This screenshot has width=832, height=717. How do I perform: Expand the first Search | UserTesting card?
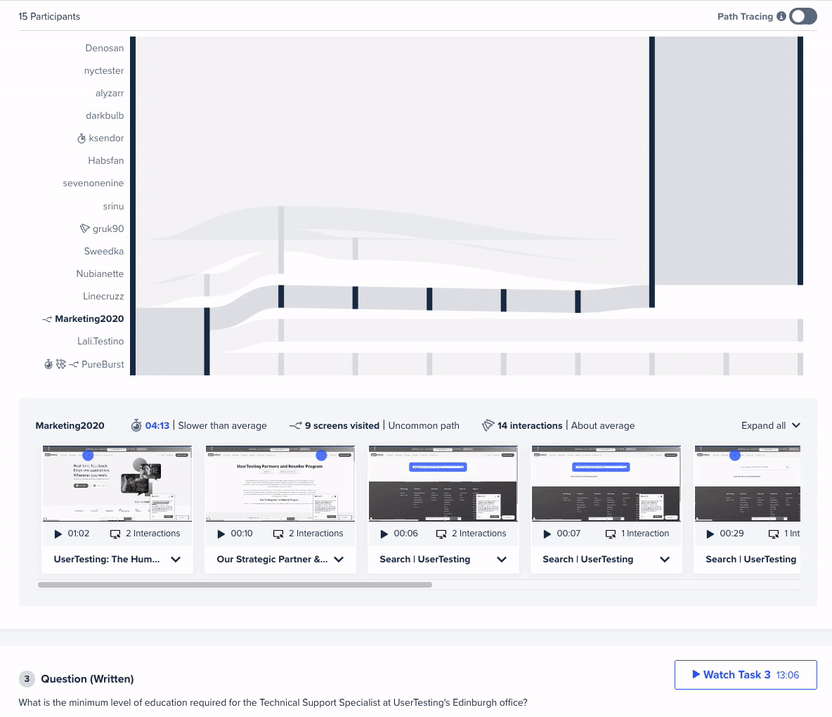(502, 560)
